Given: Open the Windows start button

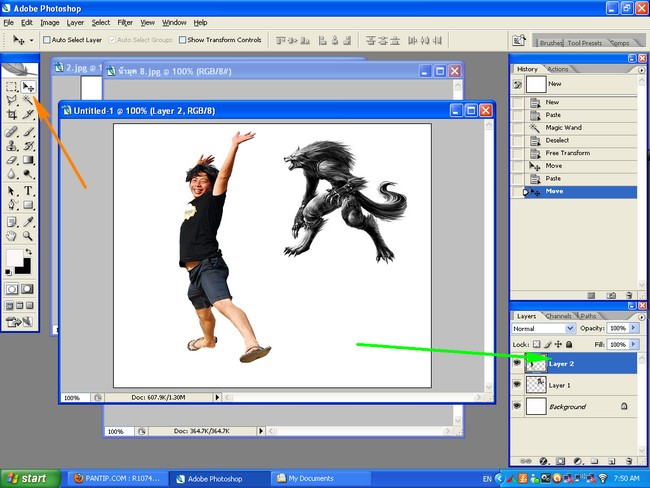Looking at the screenshot, I should click(x=30, y=478).
